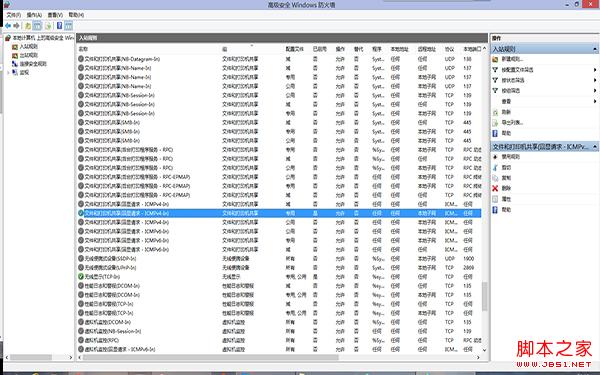This screenshot has width=600, height=375.
Task: Toggle the show/hide console tree toolbar icon
Action: (37, 26)
